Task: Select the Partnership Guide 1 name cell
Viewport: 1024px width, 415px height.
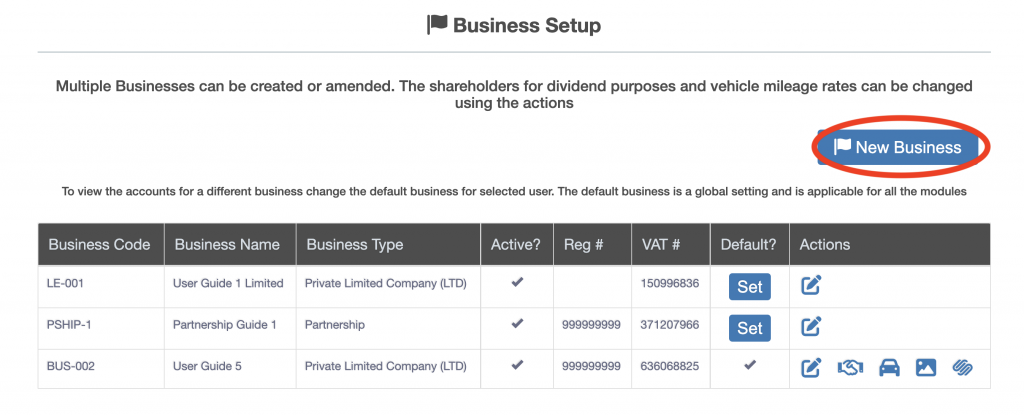Action: (225, 325)
